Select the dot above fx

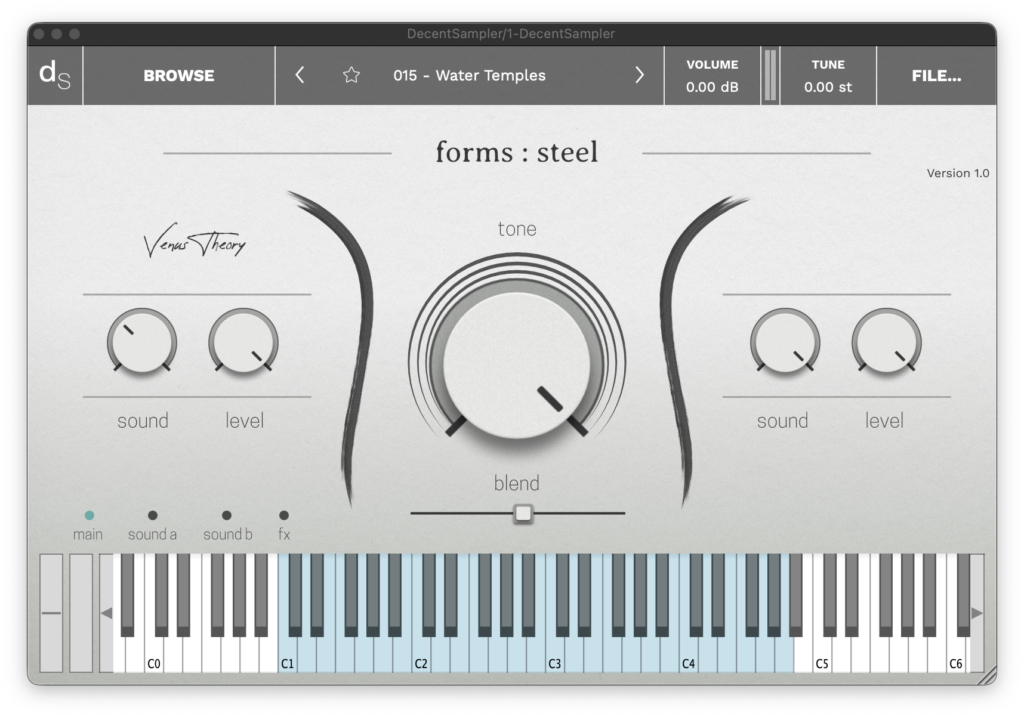pyautogui.click(x=284, y=515)
